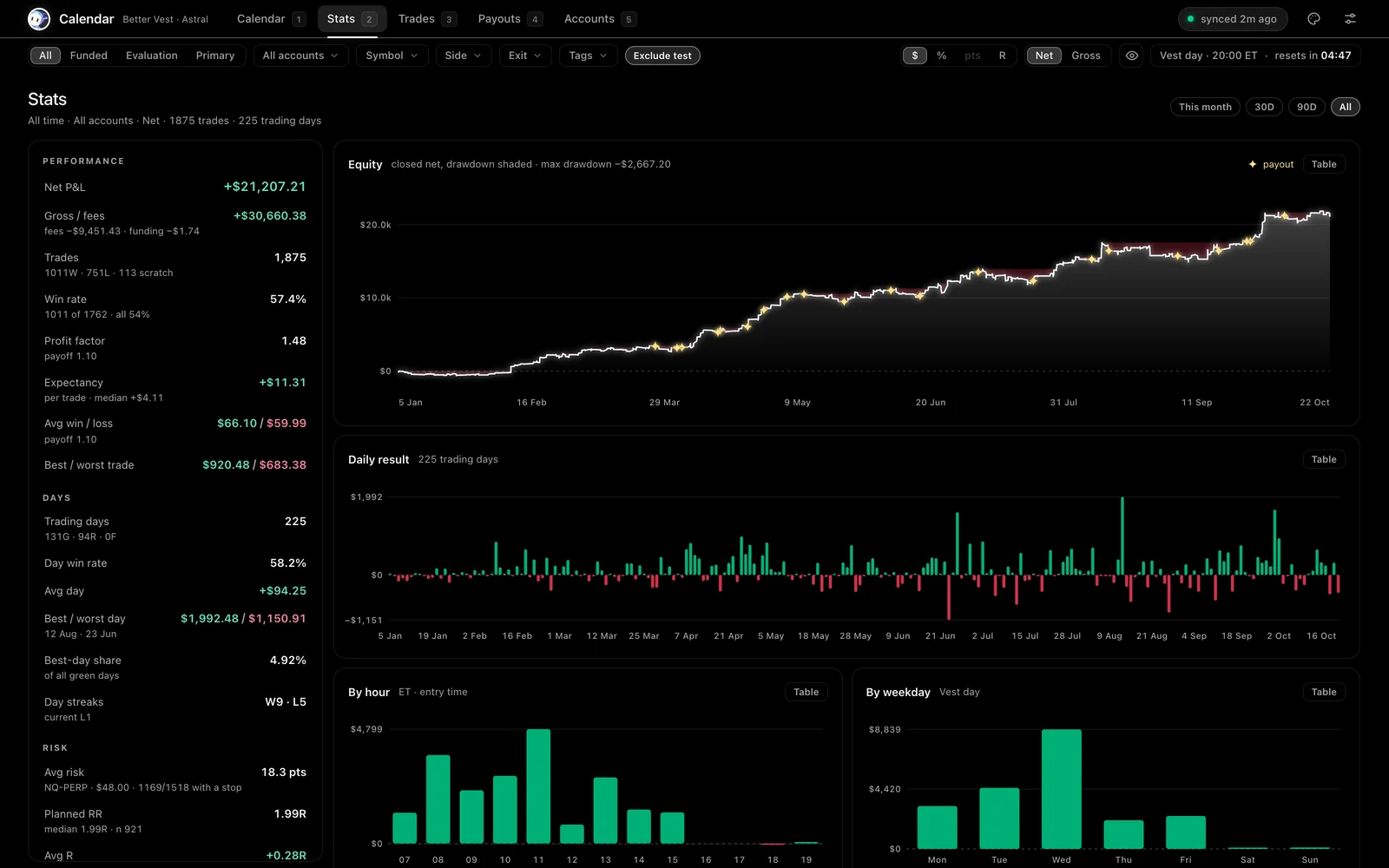The image size is (1389, 868).
Task: Expand the Symbol filter dropdown
Action: [392, 56]
